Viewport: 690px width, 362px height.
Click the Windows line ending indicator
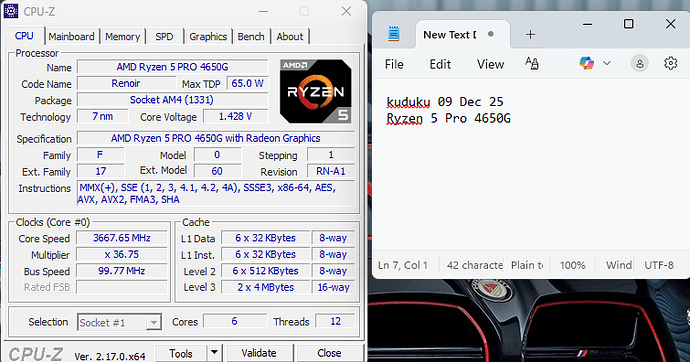point(618,265)
